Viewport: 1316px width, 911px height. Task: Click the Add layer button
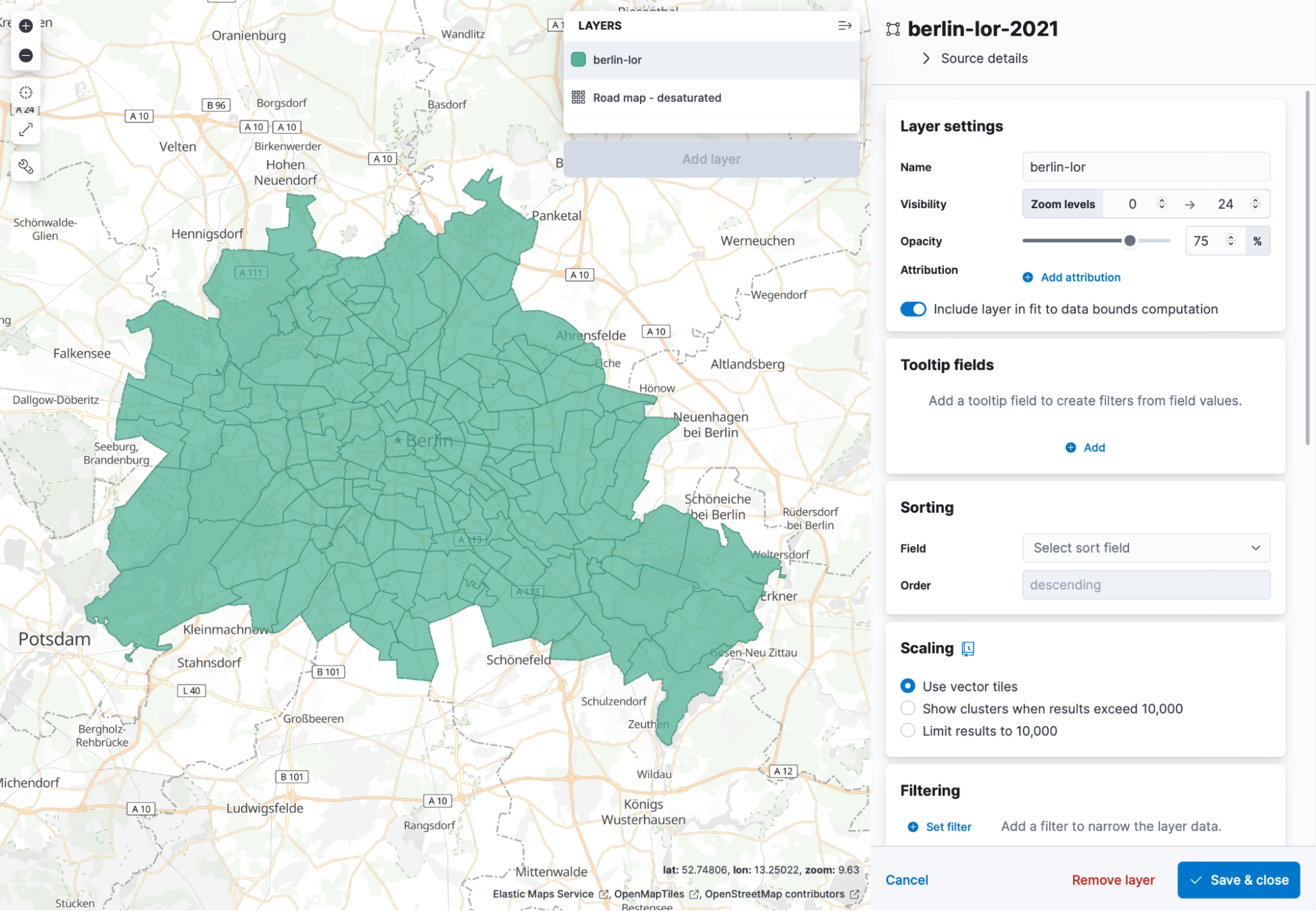click(712, 159)
